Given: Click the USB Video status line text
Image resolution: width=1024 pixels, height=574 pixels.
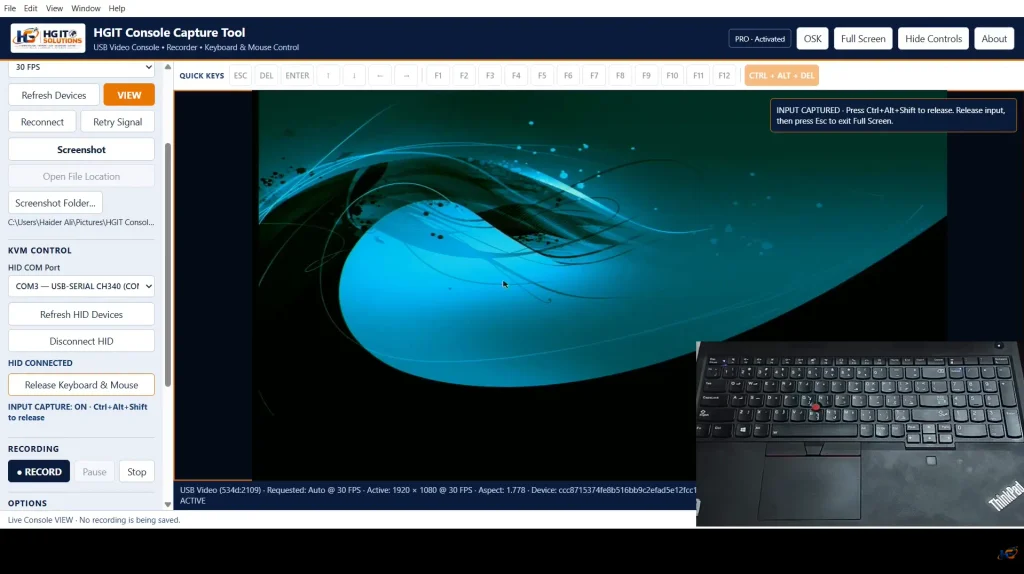Looking at the screenshot, I should (x=438, y=495).
